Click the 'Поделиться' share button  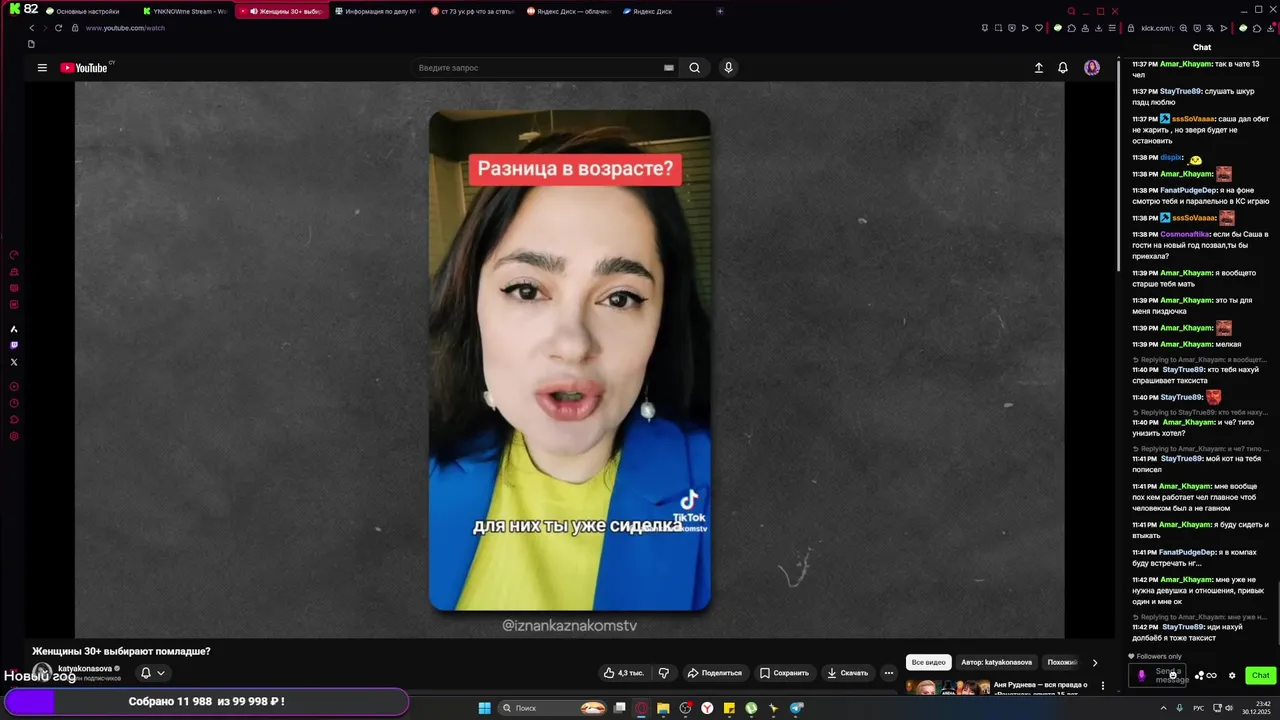[x=714, y=673]
